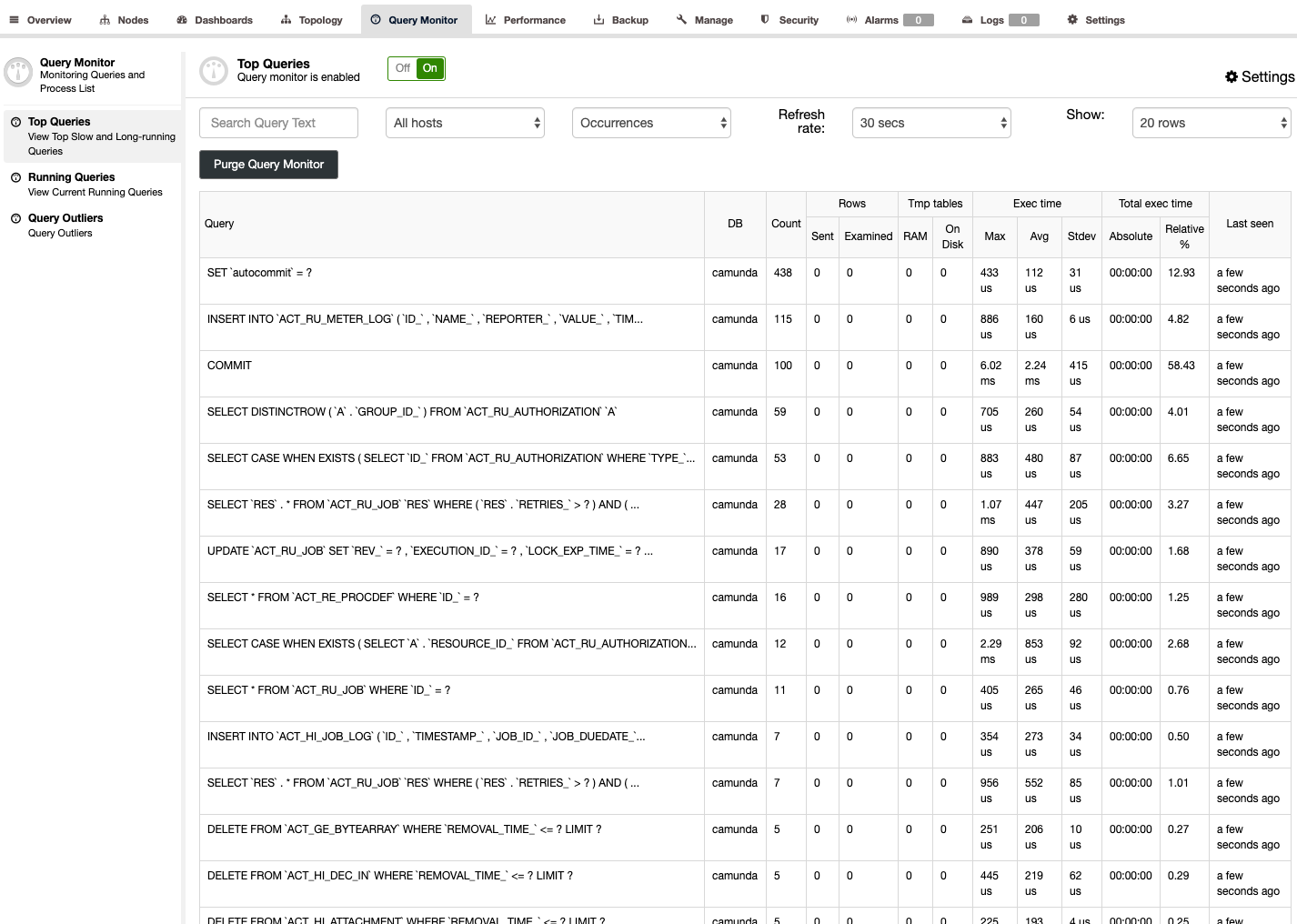This screenshot has height=924, width=1297.
Task: Click the gear icon beside panel Settings
Action: click(1232, 77)
